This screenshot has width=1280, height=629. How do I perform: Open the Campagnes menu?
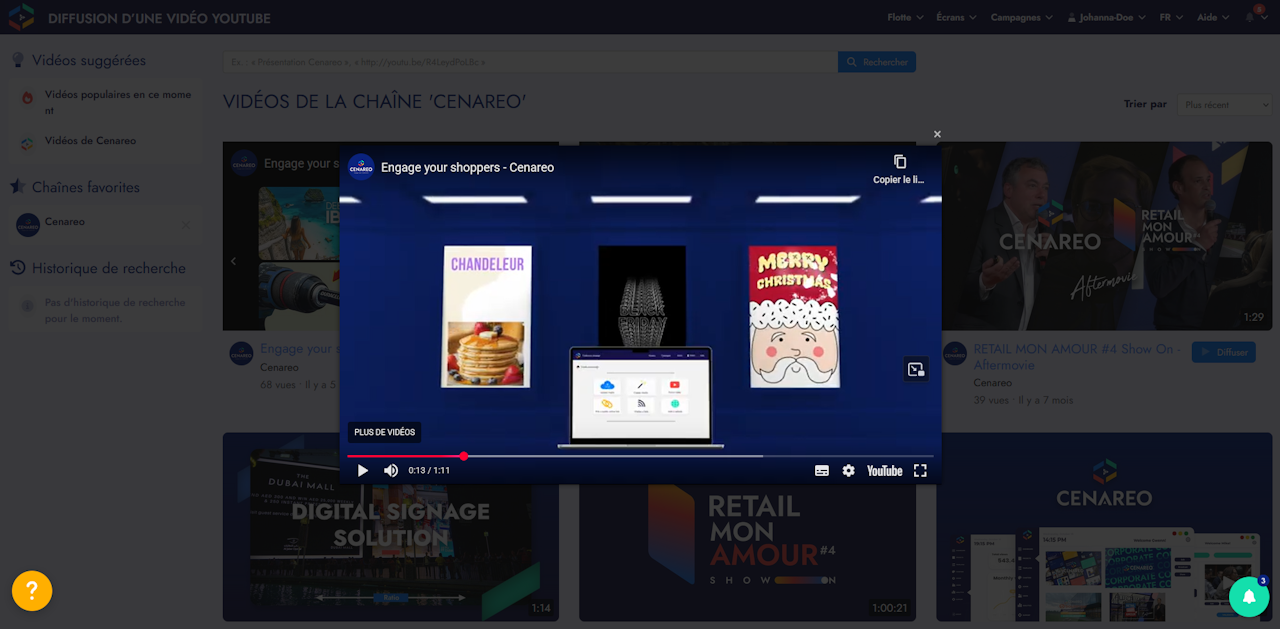(1022, 17)
